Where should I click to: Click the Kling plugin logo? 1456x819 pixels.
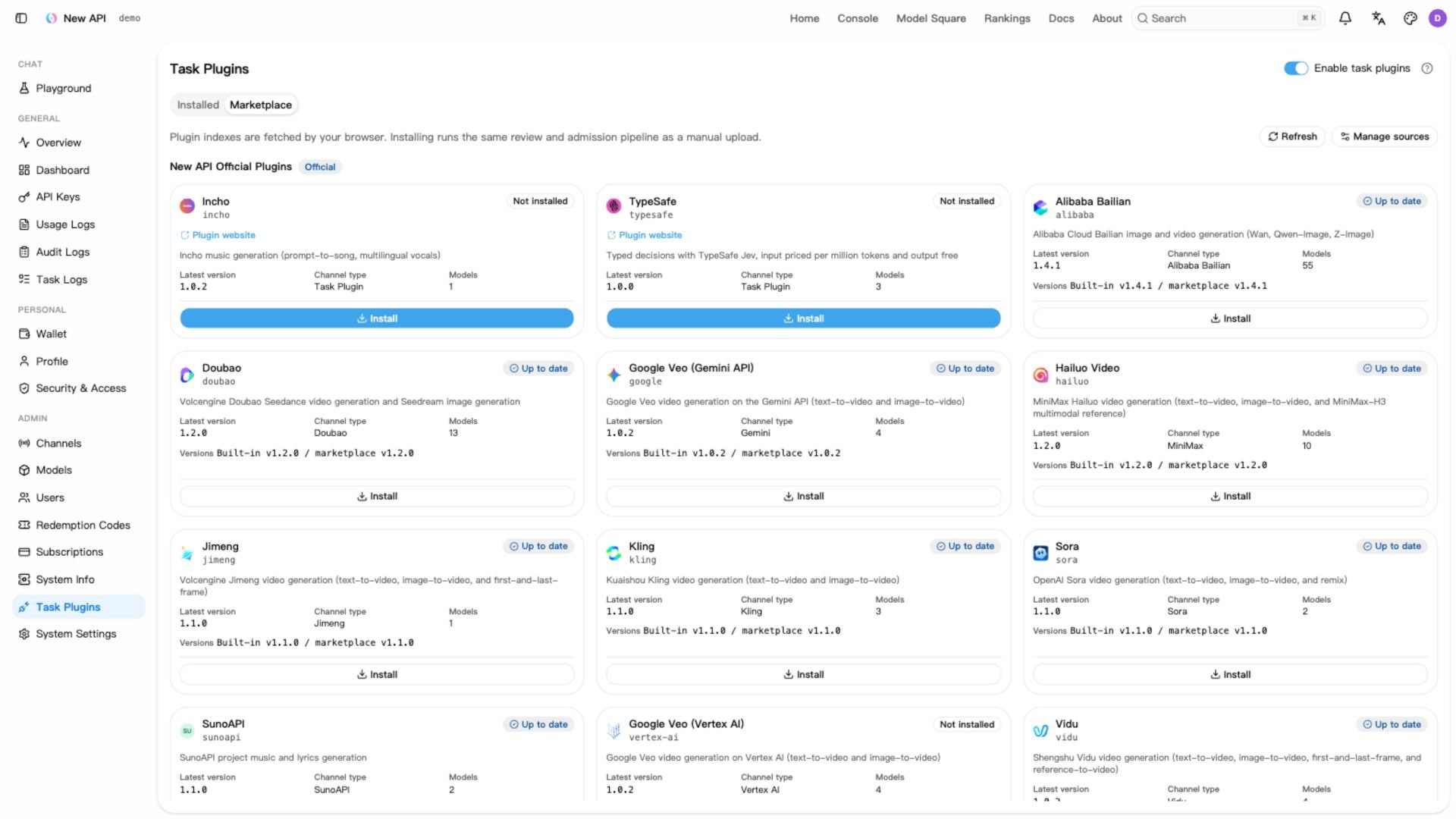(613, 553)
